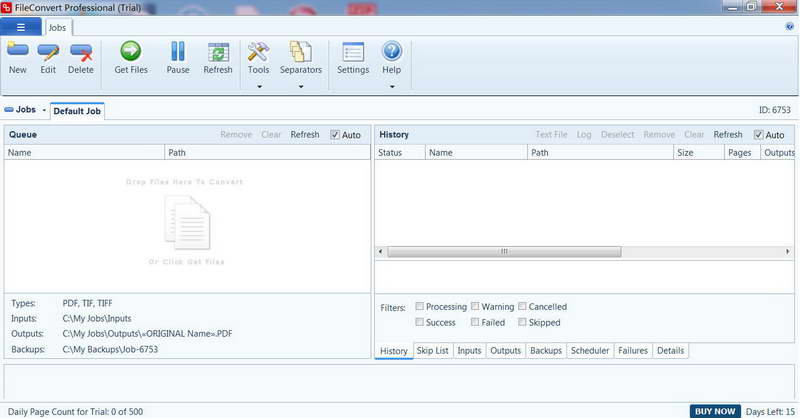The image size is (800, 418).
Task: Click the outputs path ending ORIGINAL Name».PDF
Action: (x=147, y=334)
